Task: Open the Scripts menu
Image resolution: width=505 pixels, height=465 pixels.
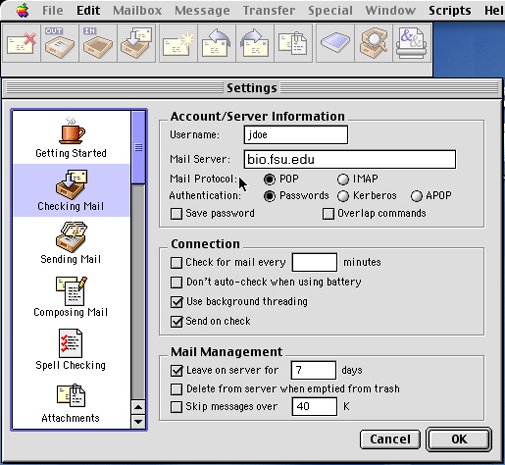Action: click(450, 10)
